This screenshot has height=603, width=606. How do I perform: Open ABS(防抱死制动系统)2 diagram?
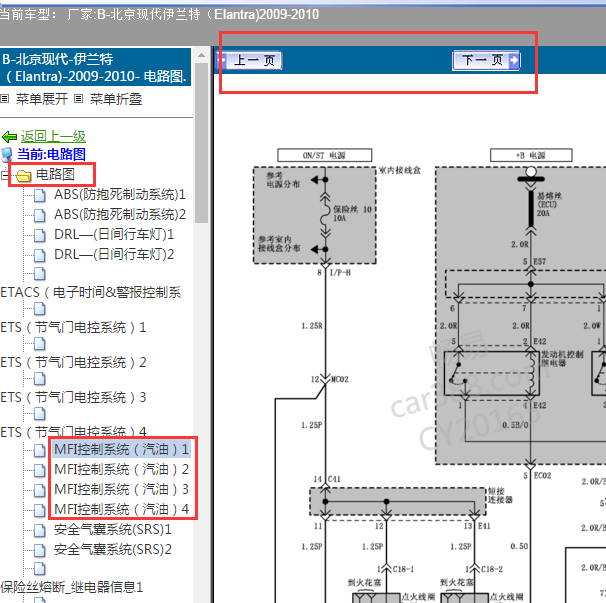tap(120, 215)
